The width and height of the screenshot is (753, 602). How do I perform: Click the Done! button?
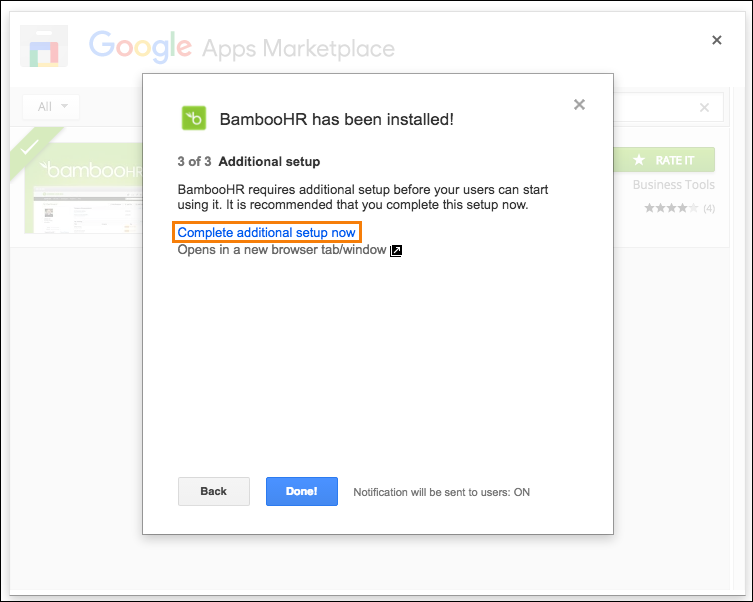pos(302,491)
